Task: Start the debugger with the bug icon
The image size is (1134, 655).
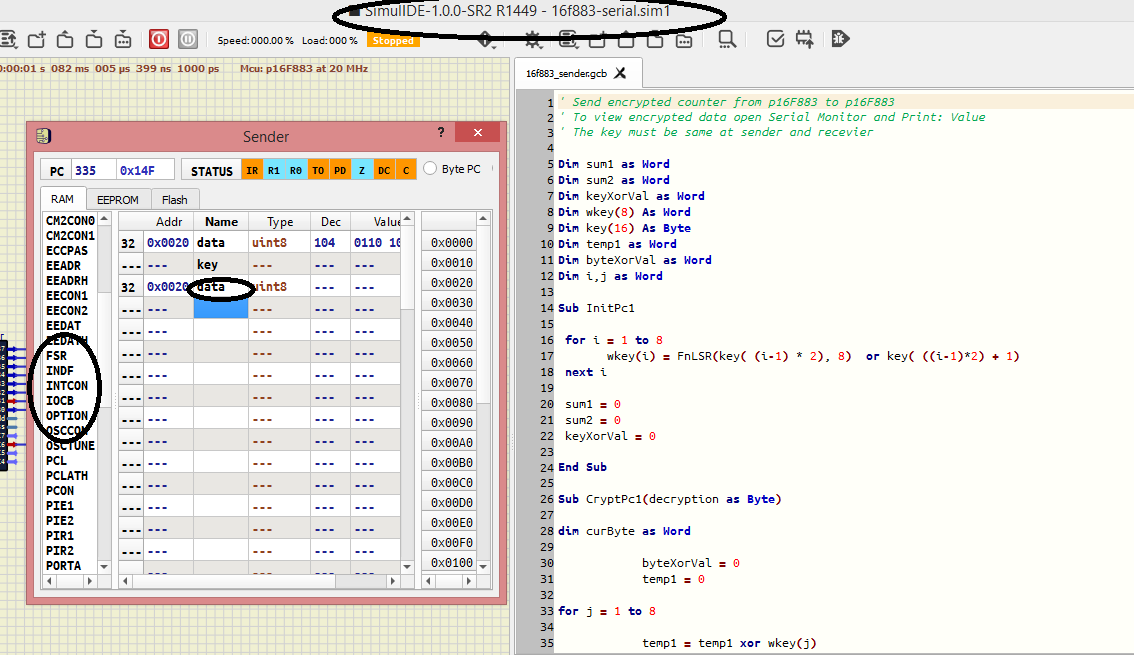Action: point(840,40)
